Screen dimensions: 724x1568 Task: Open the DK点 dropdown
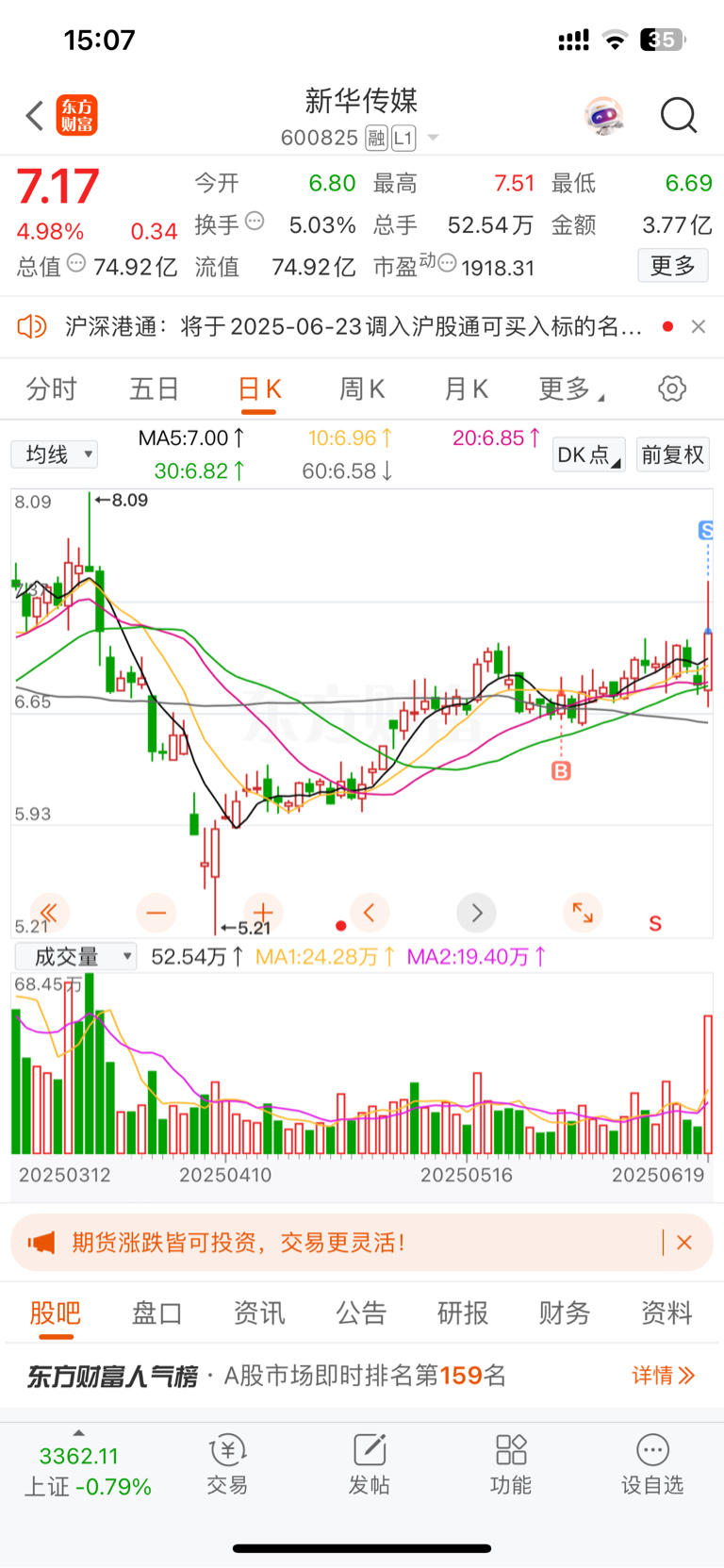click(588, 454)
